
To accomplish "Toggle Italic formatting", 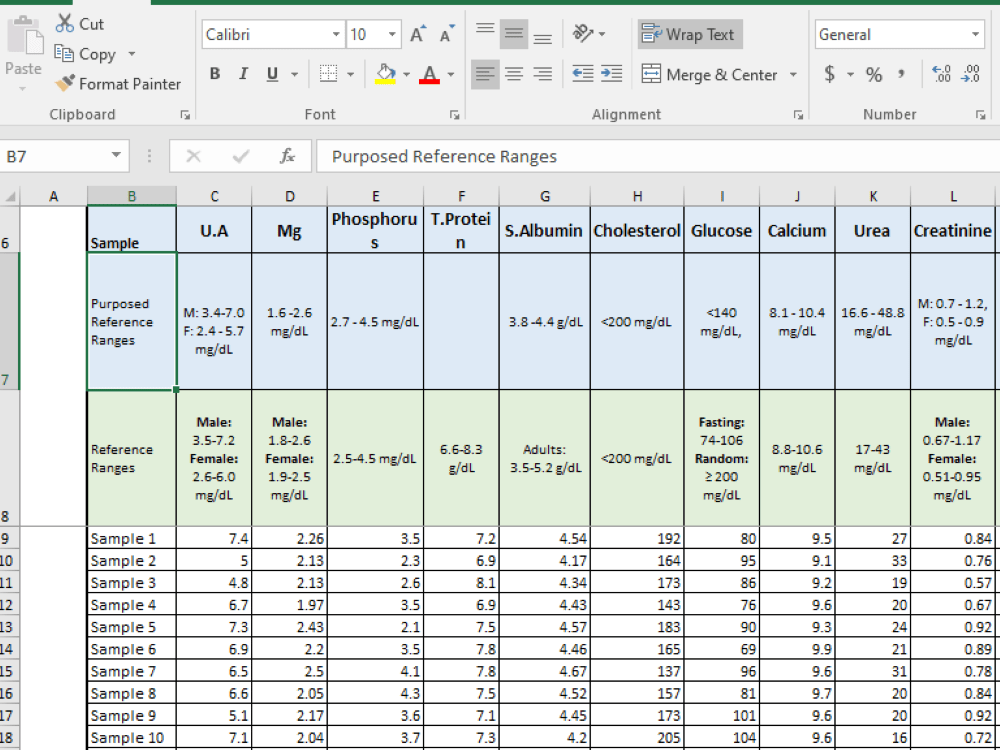I will coord(243,74).
